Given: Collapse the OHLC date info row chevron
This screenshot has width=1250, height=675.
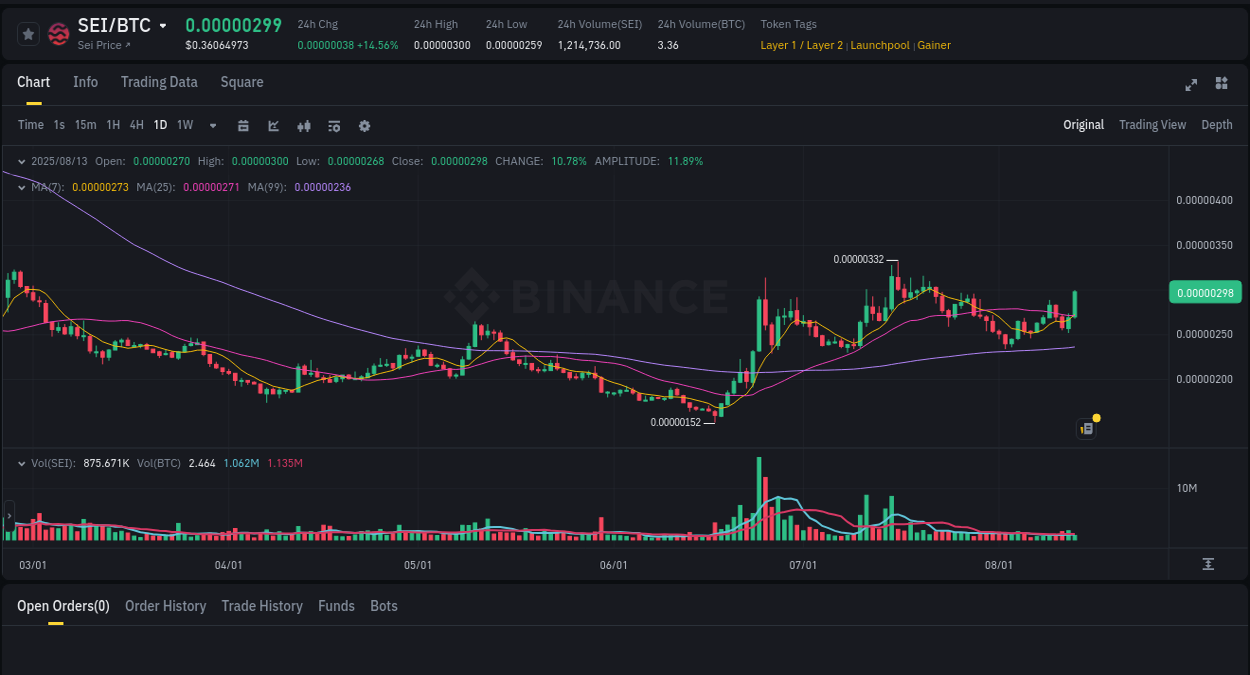Looking at the screenshot, I should click(x=21, y=161).
